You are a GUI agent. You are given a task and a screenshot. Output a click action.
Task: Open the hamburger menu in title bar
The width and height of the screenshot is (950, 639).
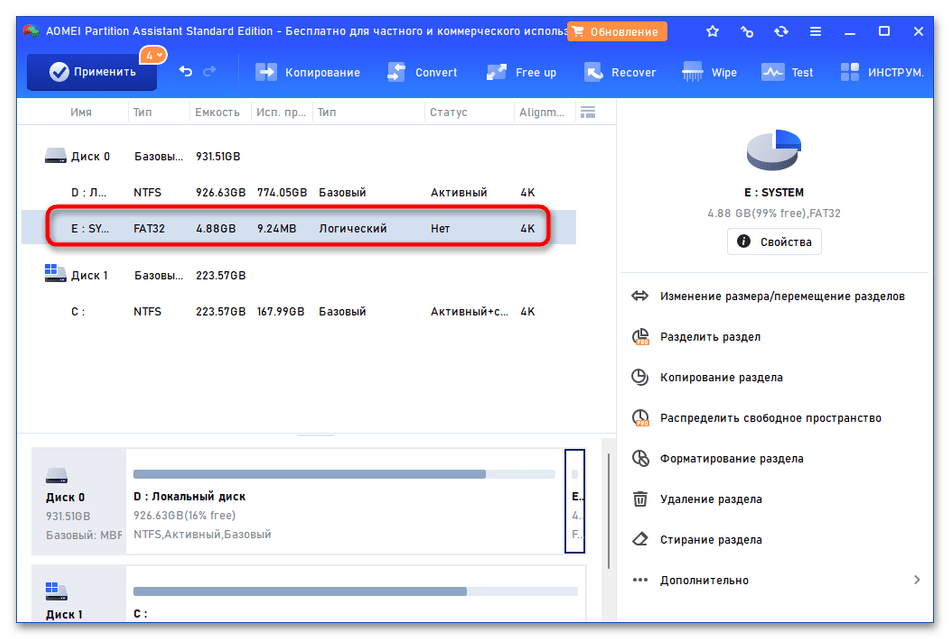(815, 31)
